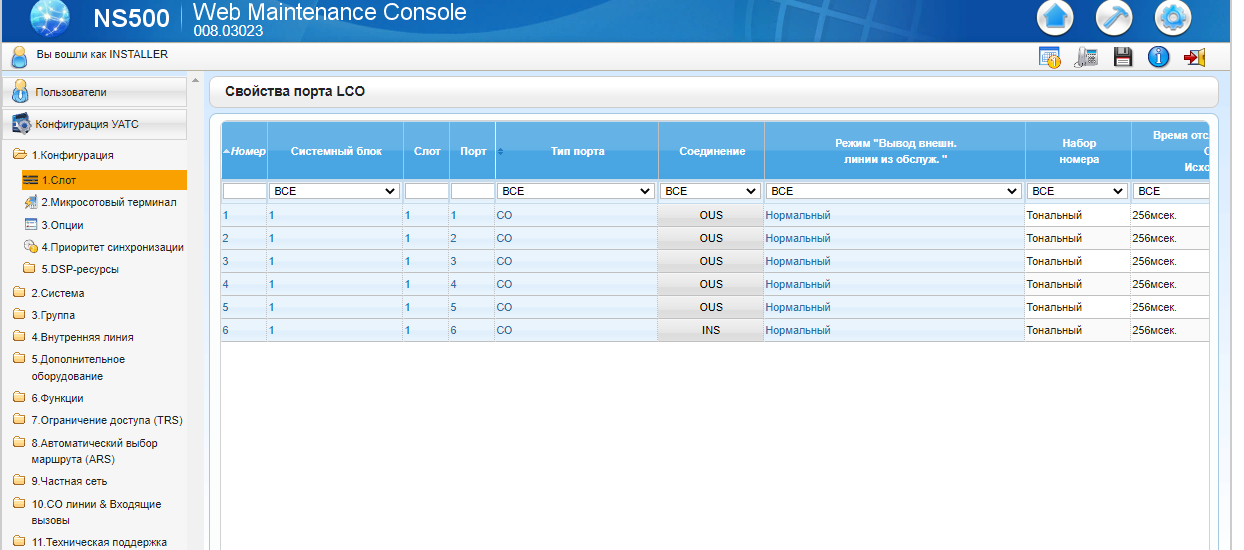Click the Приоритет синхронизации icon
Screen dimensions: 1244x550
[30, 247]
